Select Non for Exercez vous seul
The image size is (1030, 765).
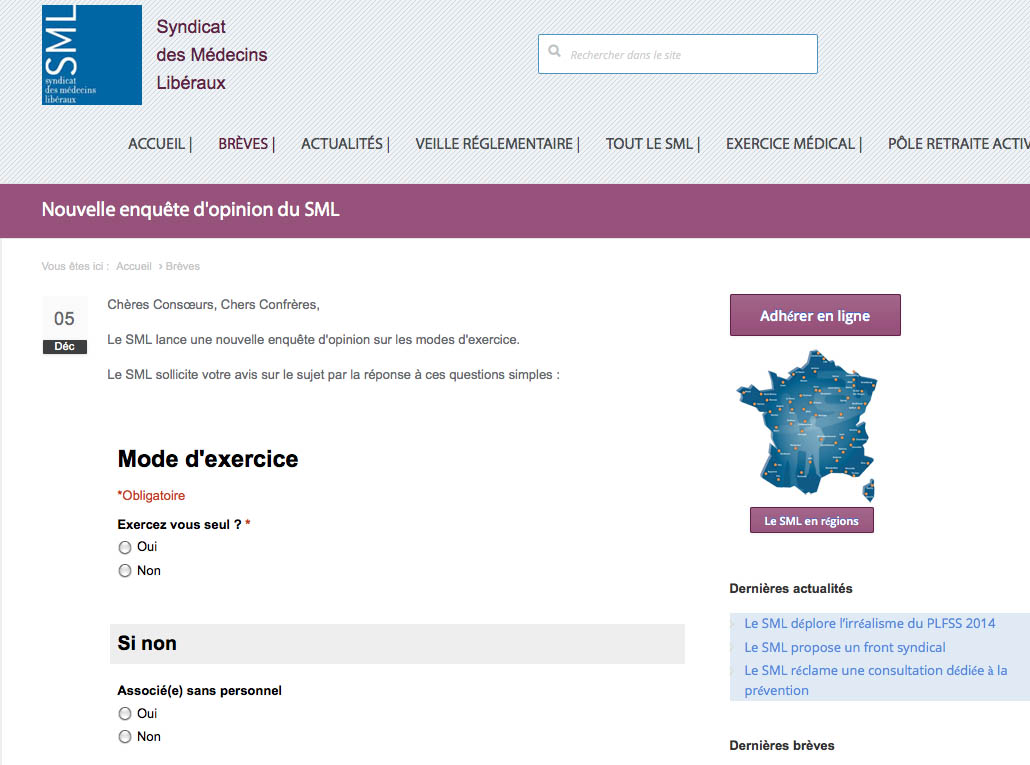click(125, 571)
